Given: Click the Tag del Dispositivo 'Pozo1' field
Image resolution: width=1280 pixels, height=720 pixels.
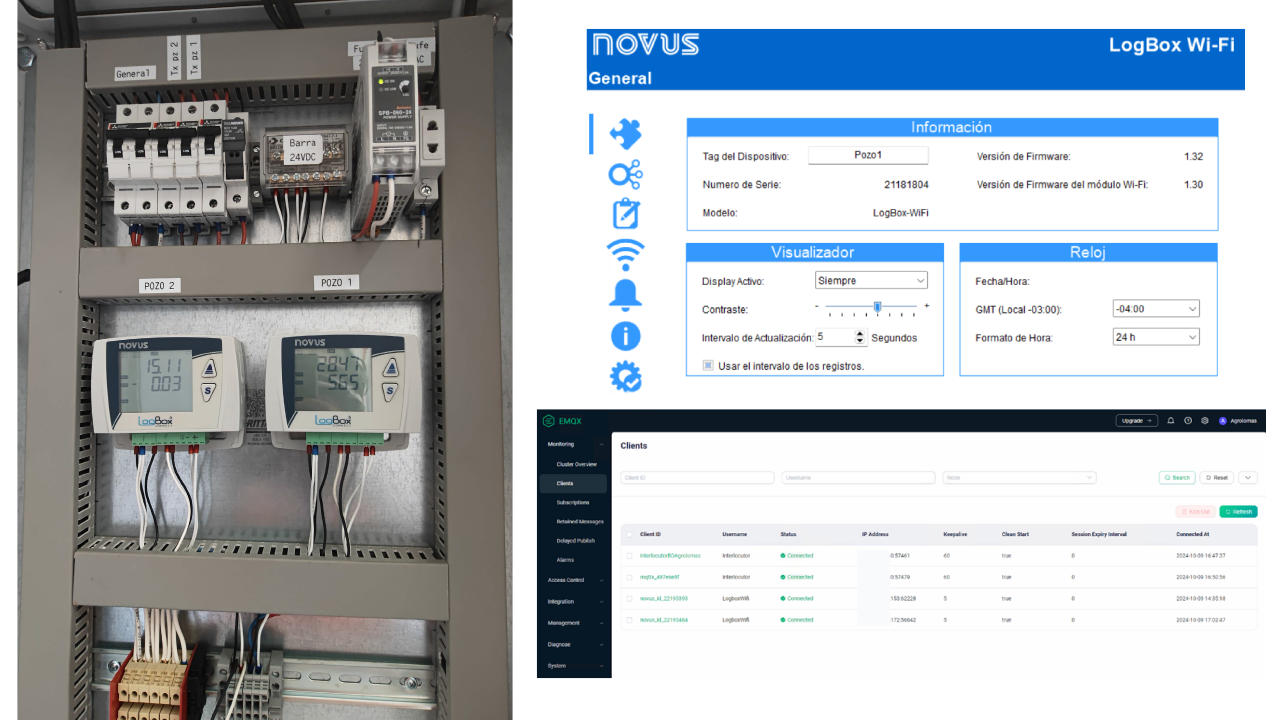Looking at the screenshot, I should tap(868, 156).
